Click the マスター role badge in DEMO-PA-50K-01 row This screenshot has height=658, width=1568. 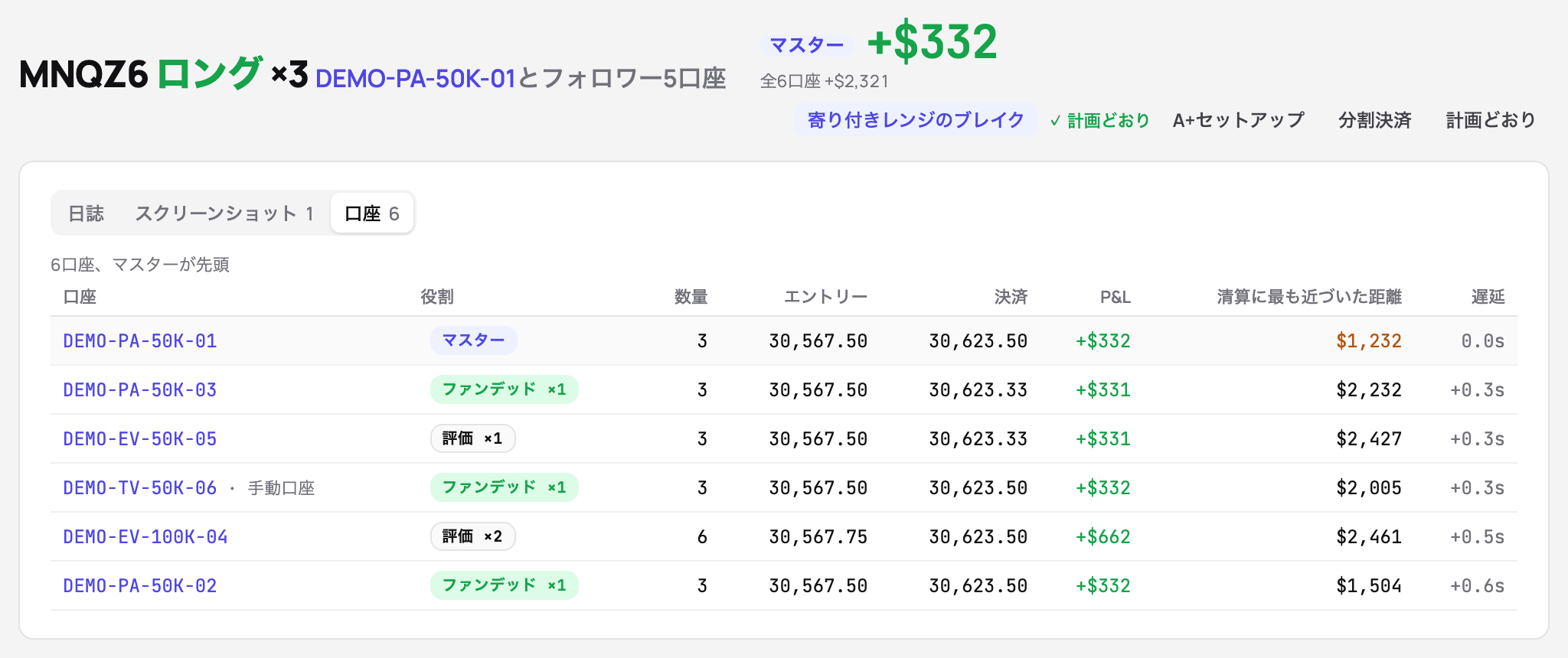474,340
